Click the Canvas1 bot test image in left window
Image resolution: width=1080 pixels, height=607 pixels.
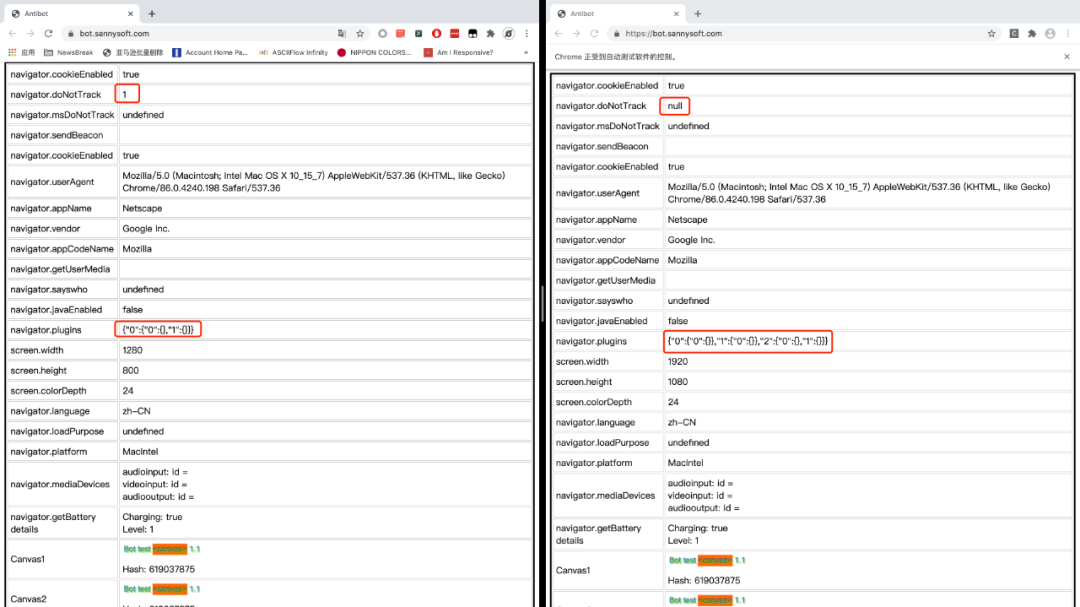point(162,549)
